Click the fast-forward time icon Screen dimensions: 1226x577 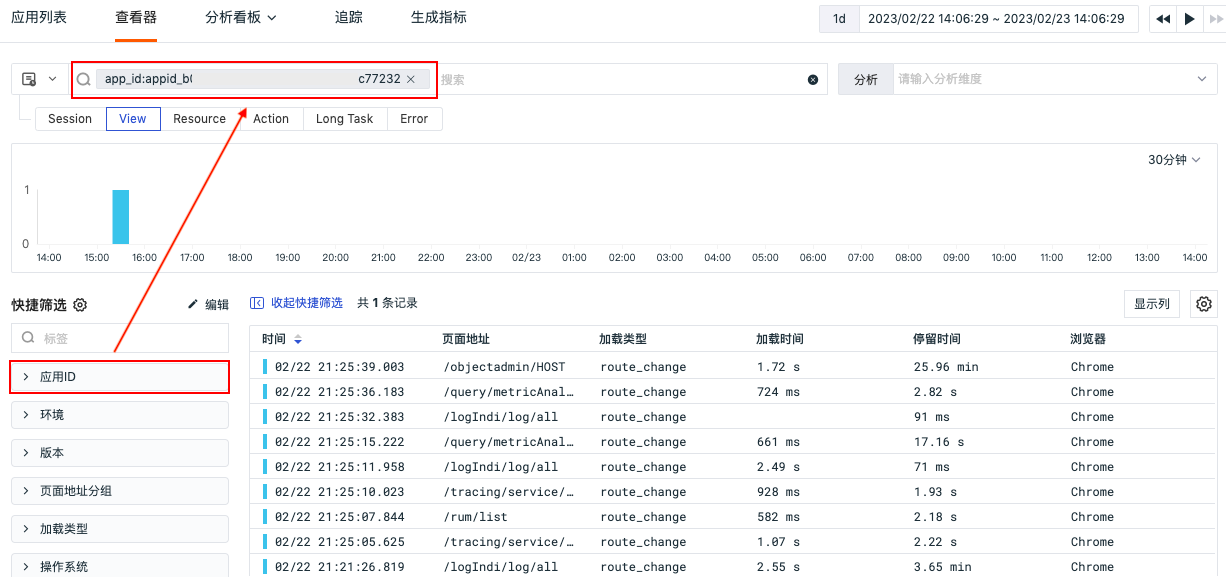[1215, 19]
